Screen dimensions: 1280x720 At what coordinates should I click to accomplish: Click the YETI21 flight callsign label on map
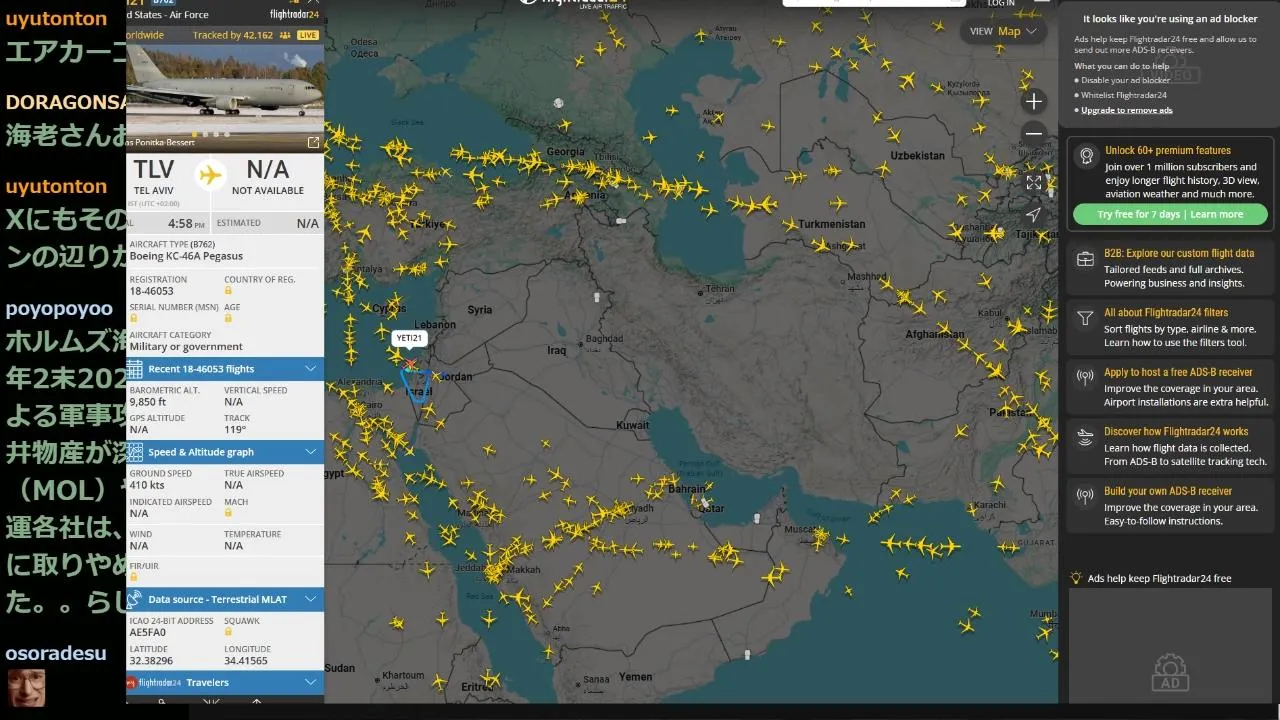(408, 338)
